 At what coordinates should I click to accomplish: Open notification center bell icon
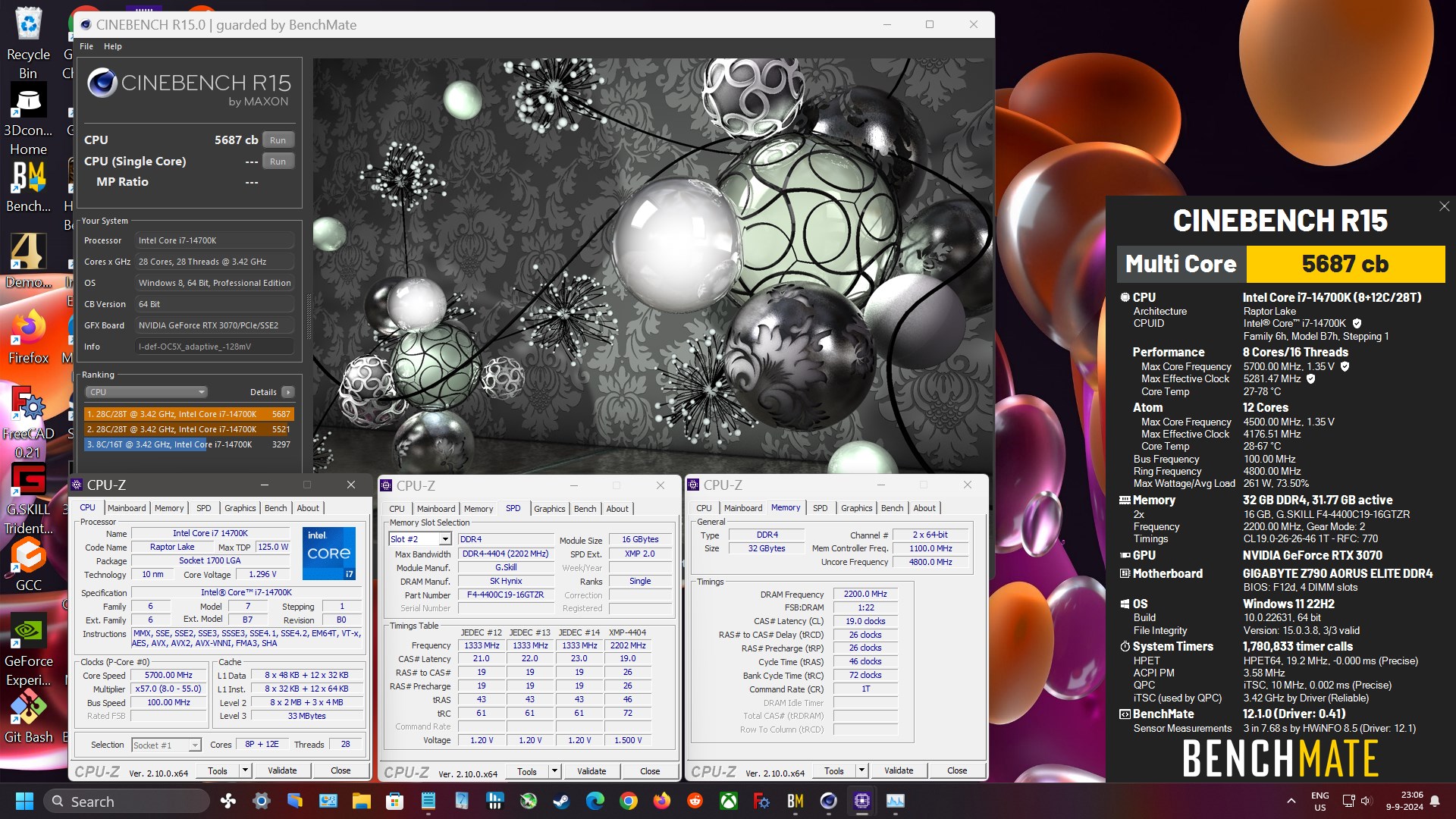[1435, 801]
